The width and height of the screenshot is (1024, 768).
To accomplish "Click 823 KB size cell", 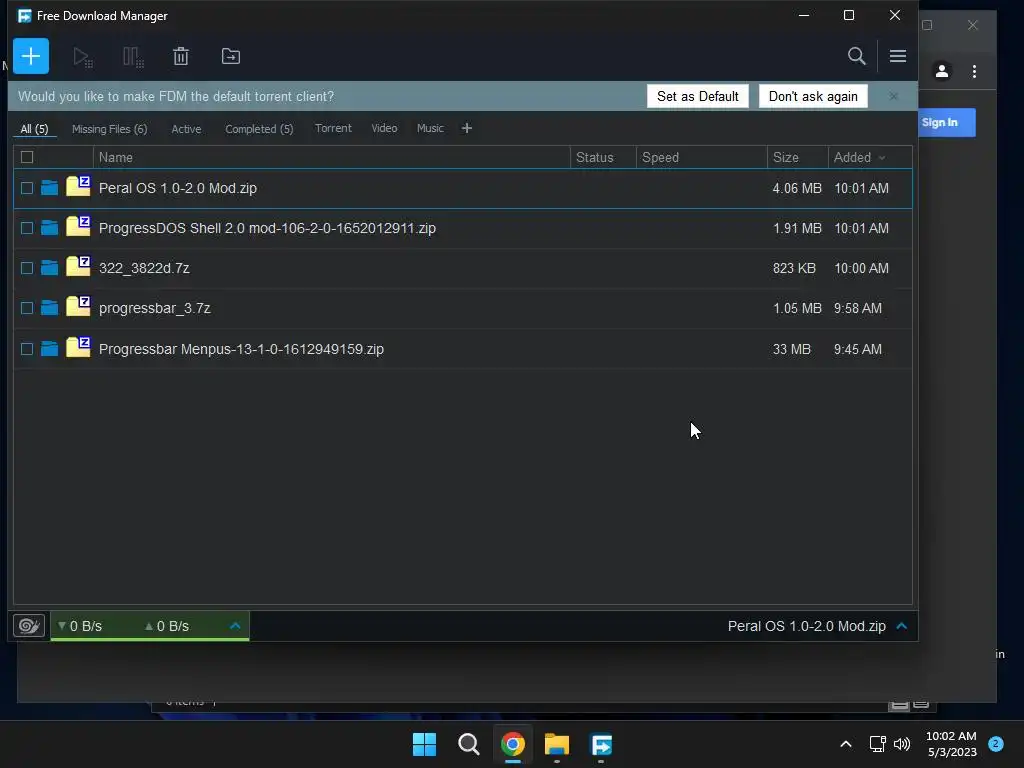I will click(x=794, y=268).
